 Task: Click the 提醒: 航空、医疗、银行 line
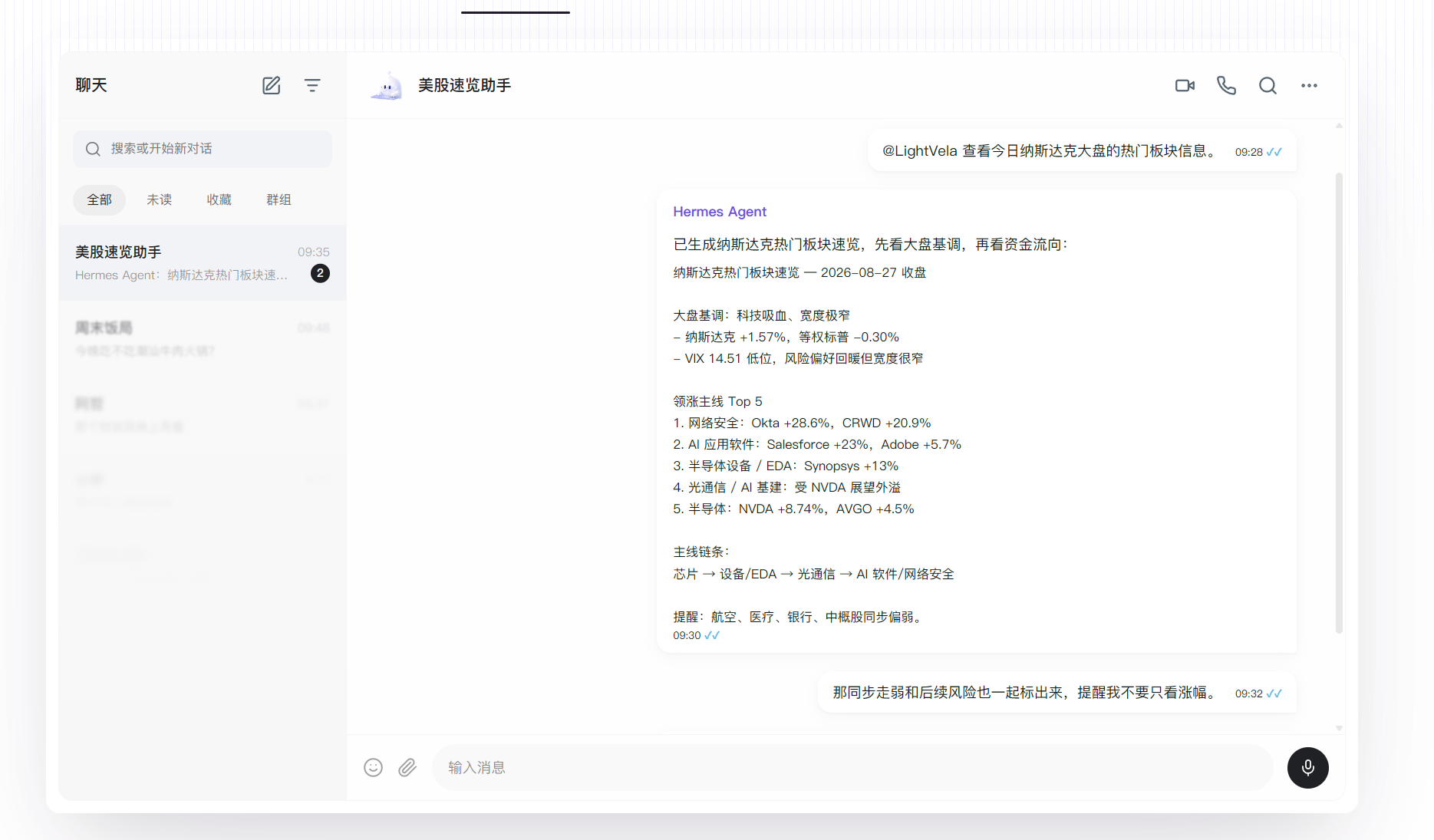799,617
